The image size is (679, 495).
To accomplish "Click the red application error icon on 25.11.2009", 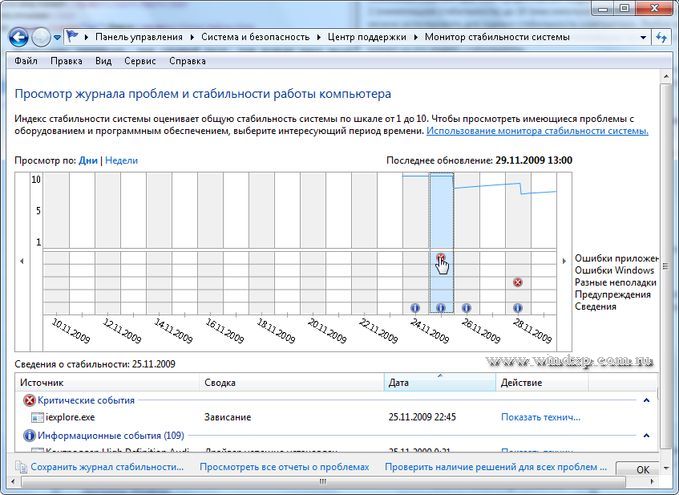I will (x=441, y=258).
